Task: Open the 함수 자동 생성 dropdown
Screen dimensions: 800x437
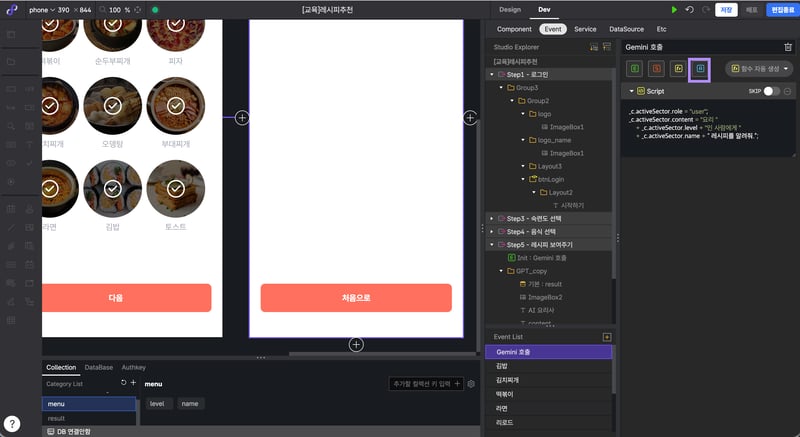Action: pos(759,68)
